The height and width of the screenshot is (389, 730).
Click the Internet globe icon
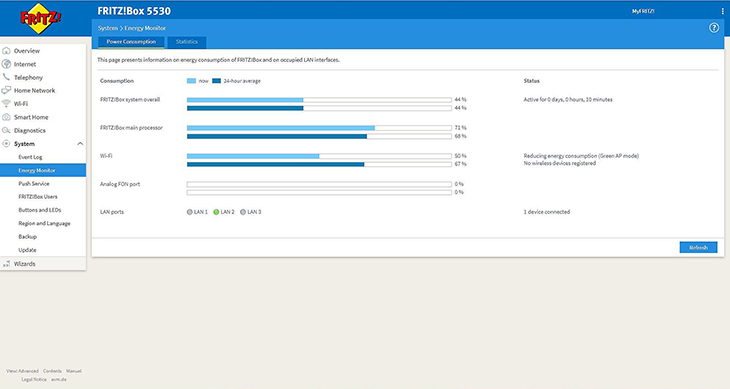tap(6, 64)
